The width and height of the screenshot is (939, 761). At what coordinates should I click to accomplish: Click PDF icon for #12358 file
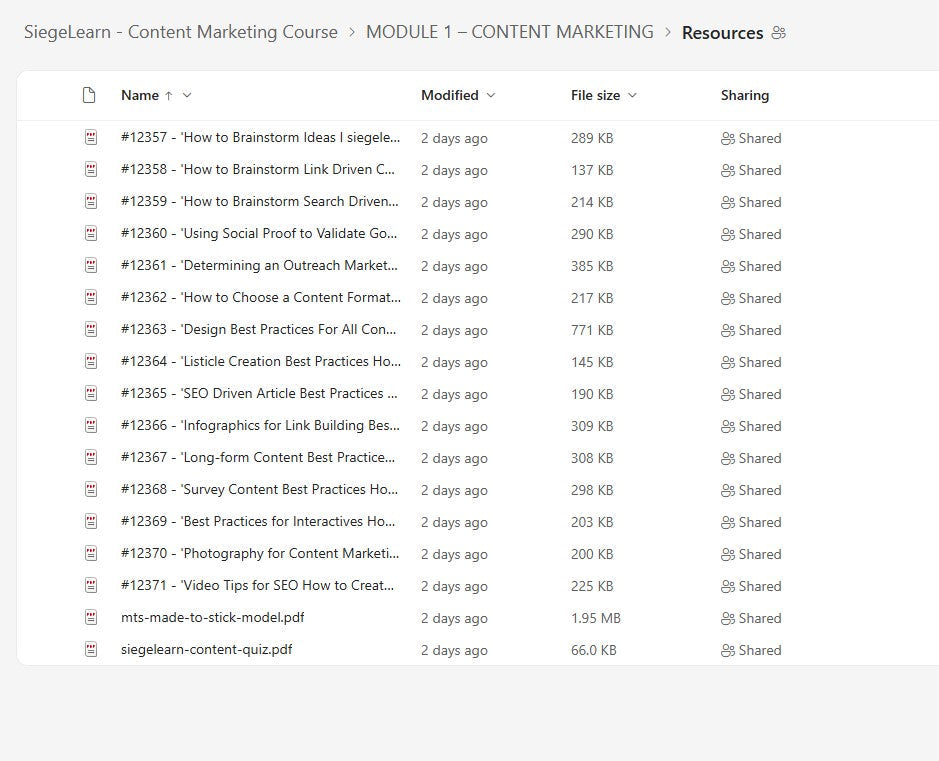click(91, 170)
